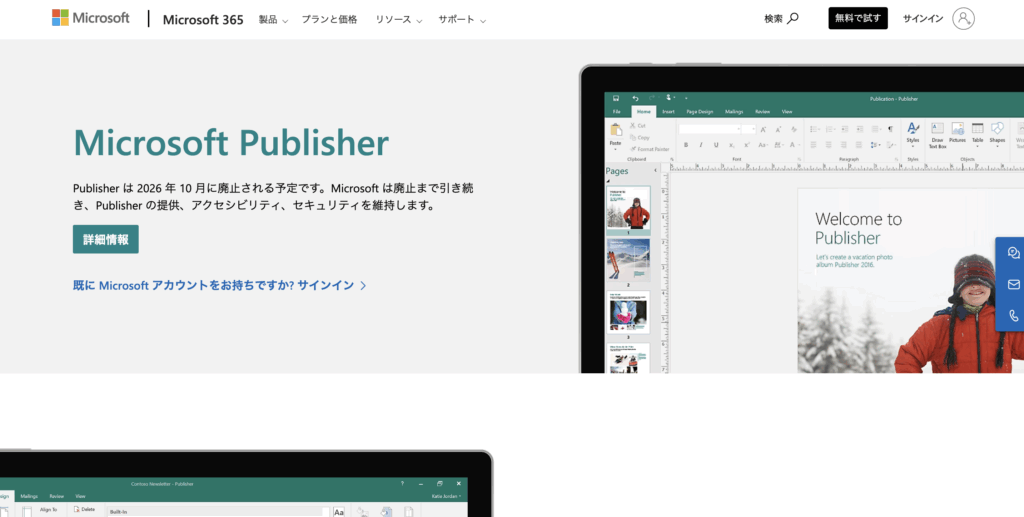Open the Katie Jordan account dropdown
Screen dimensions: 1024x517
[447, 496]
